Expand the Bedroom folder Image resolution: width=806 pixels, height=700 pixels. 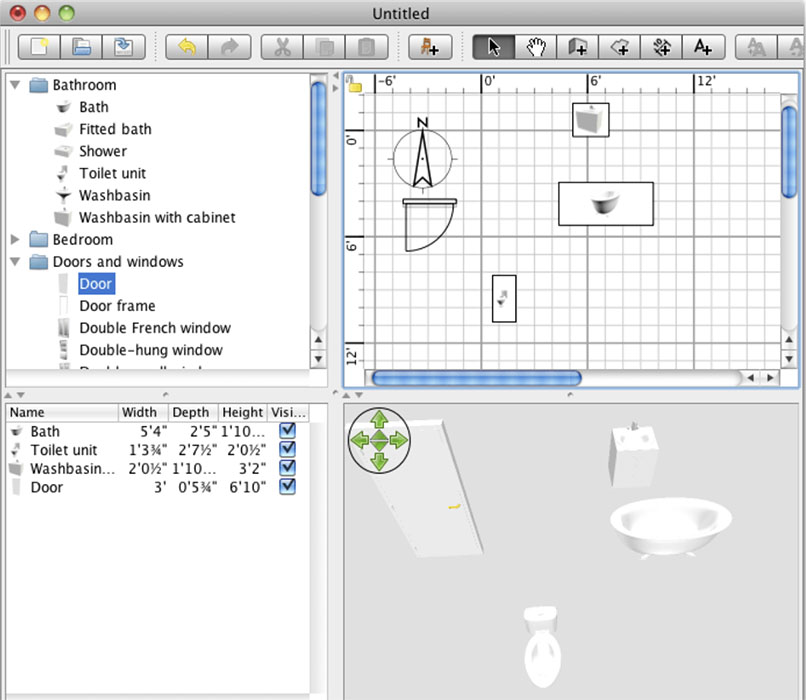pyautogui.click(x=15, y=240)
